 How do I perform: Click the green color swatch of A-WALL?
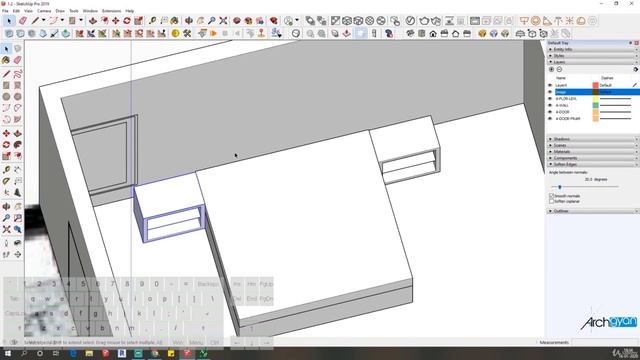[x=596, y=105]
